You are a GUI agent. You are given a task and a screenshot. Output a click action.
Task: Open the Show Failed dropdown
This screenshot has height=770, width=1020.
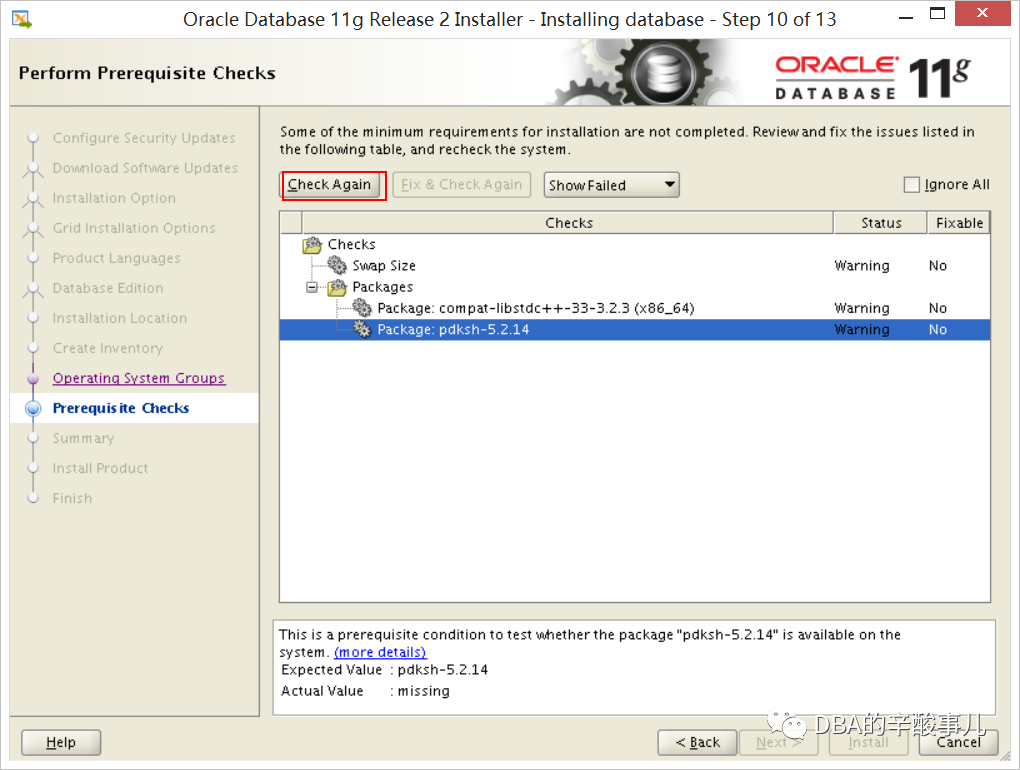[x=611, y=185]
